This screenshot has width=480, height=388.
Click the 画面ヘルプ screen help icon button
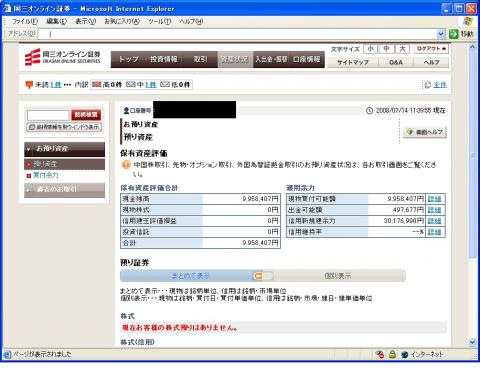[x=425, y=132]
